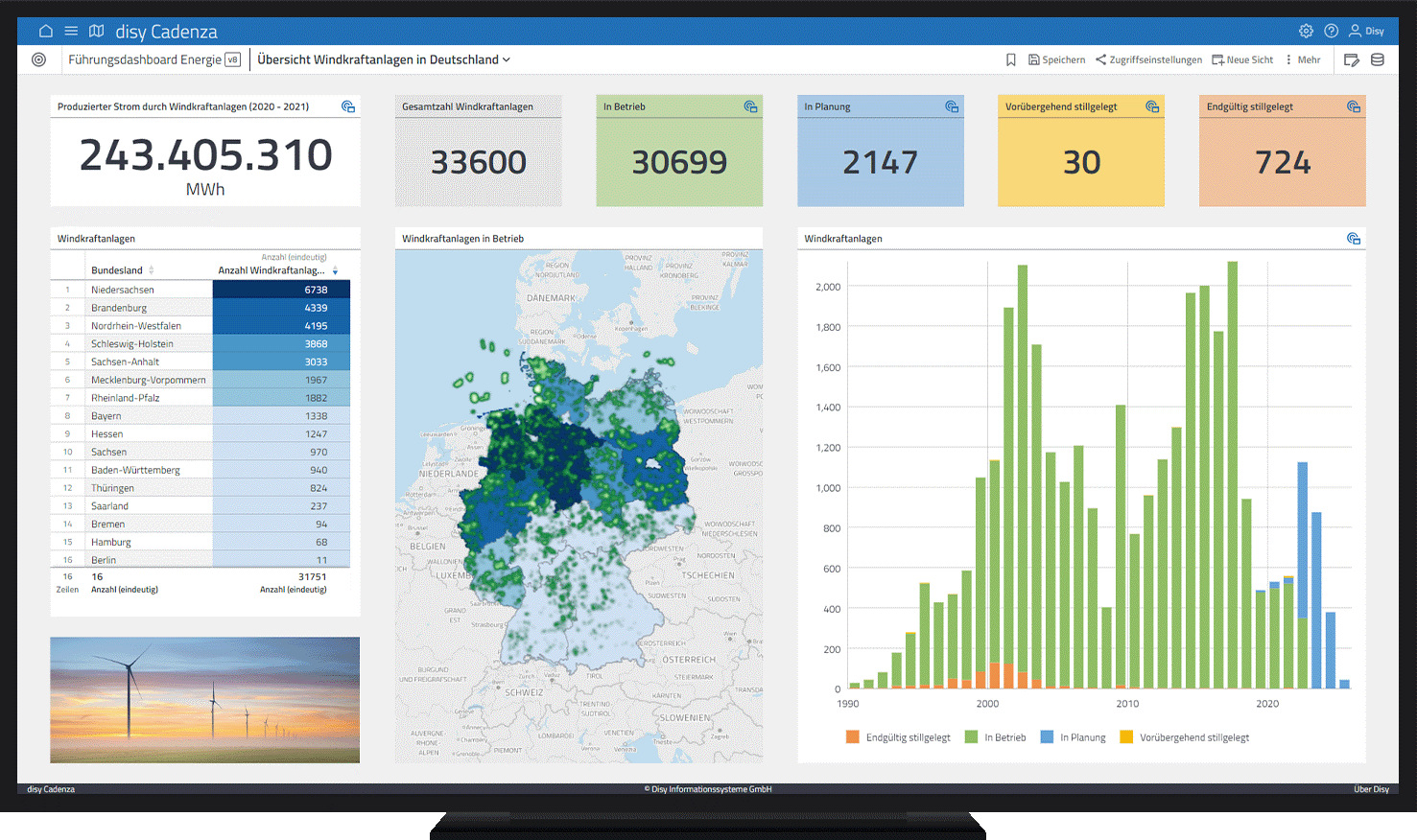Screen dimensions: 1417x840
Task: Open the edit dashboard icon
Action: tap(1352, 59)
